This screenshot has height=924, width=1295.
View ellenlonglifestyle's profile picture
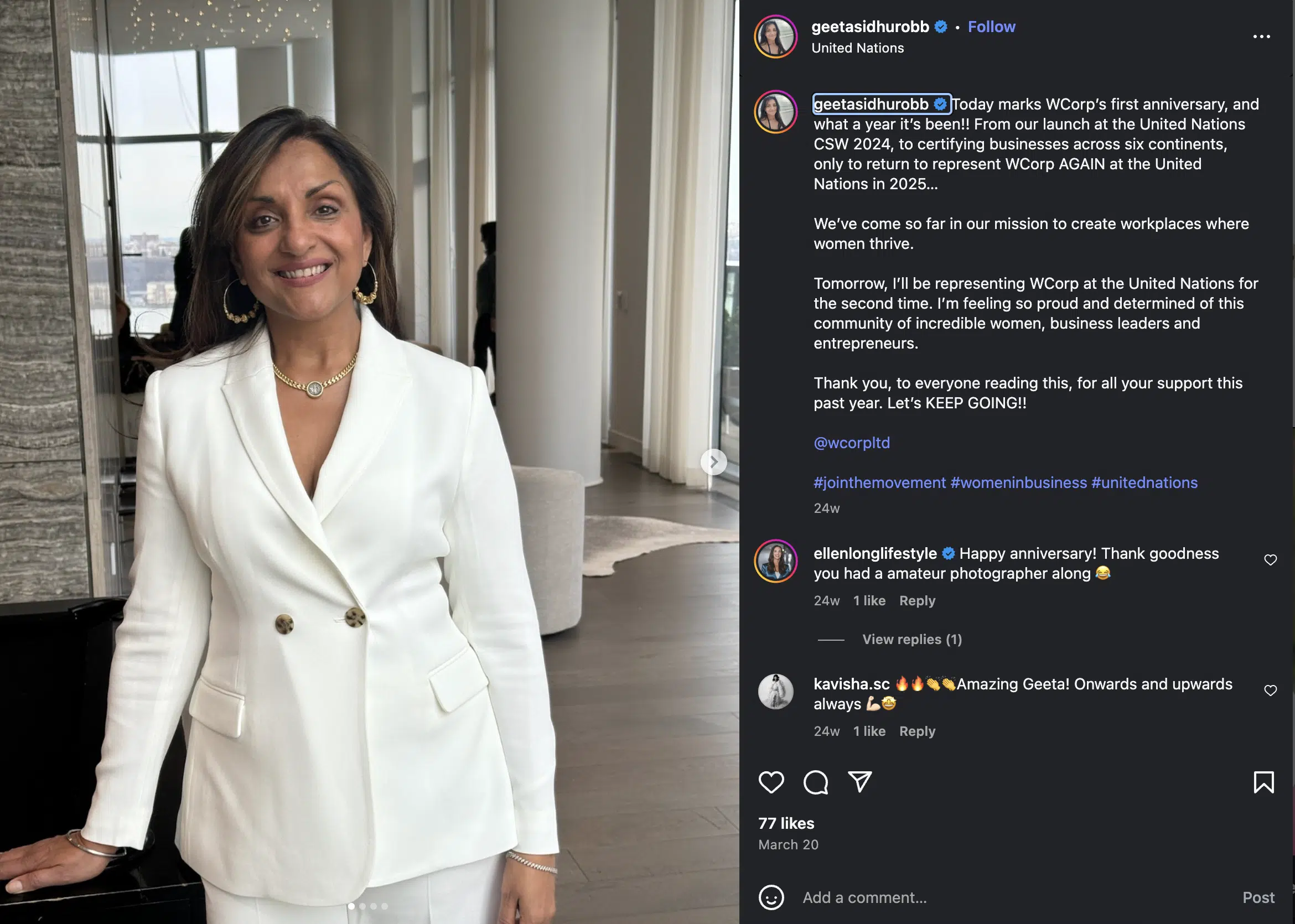775,561
